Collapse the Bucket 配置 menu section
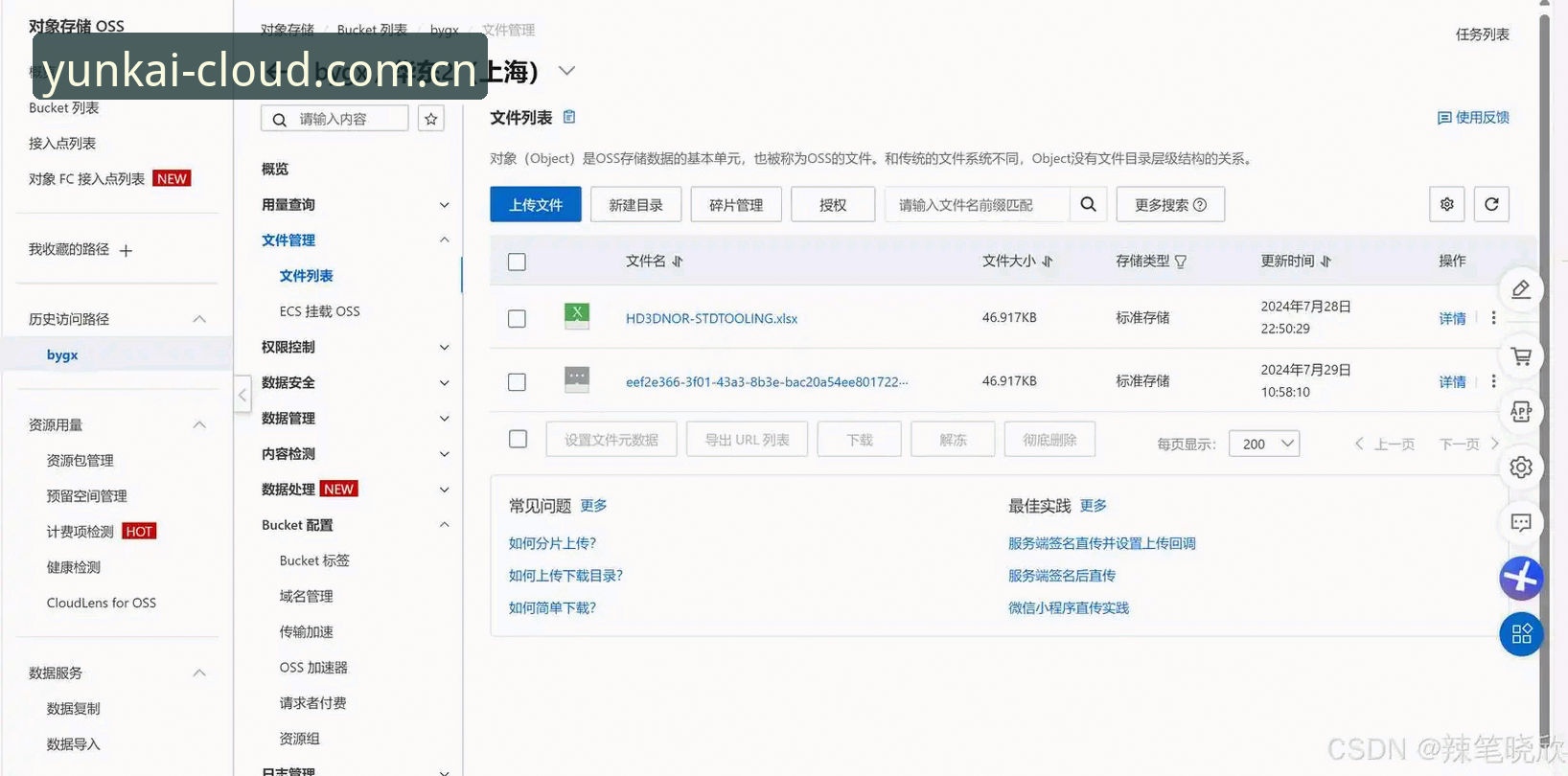Viewport: 1568px width, 776px height. (x=444, y=525)
